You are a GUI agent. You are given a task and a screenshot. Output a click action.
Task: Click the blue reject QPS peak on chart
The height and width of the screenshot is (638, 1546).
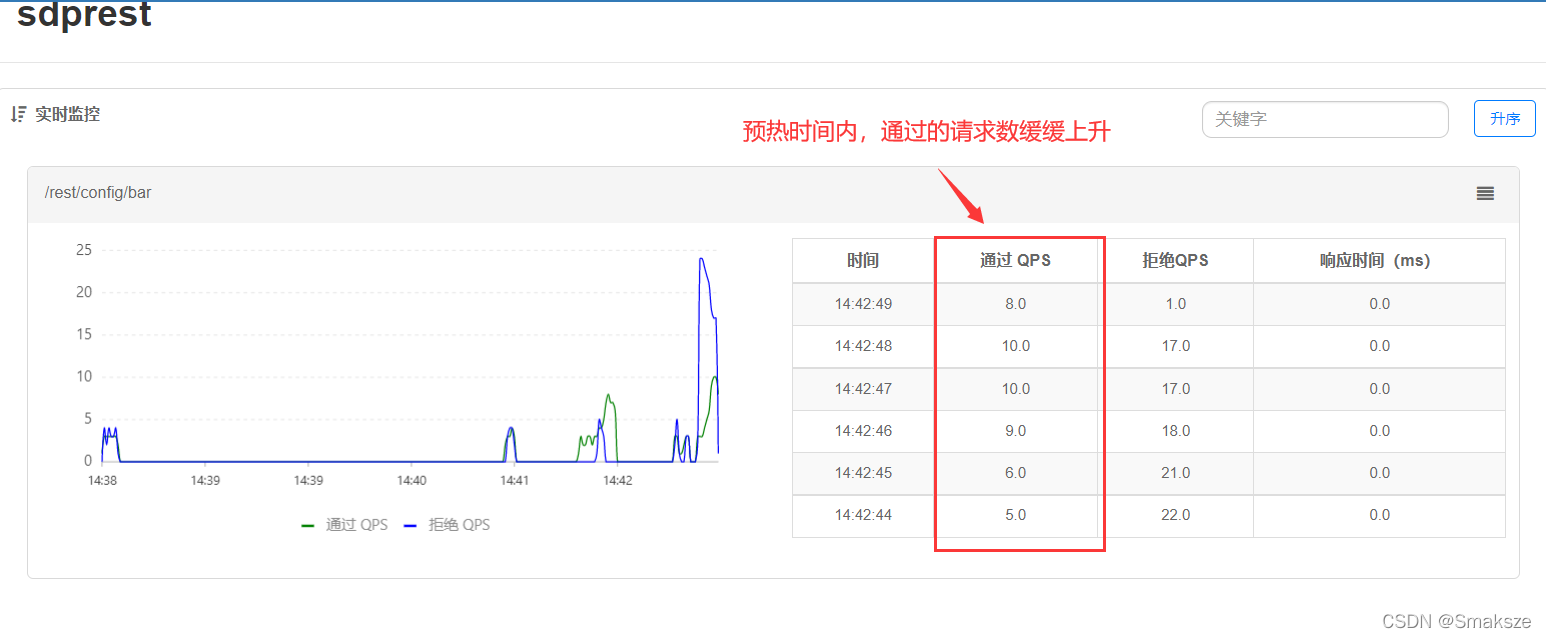702,259
